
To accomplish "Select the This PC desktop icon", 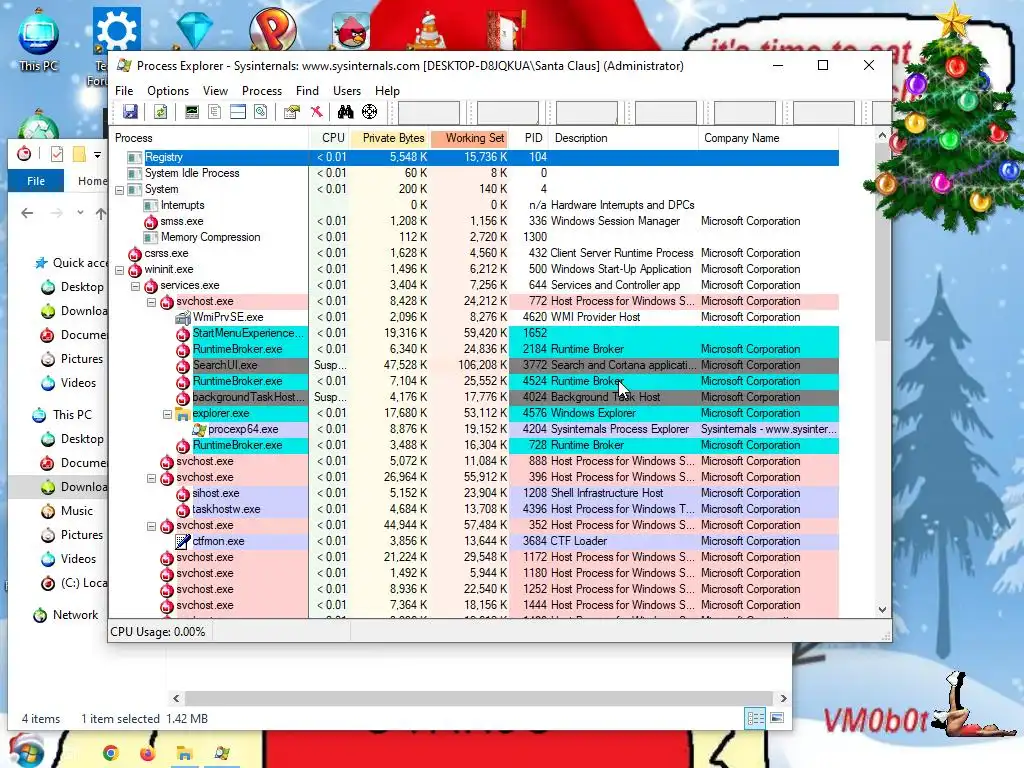I will [39, 39].
